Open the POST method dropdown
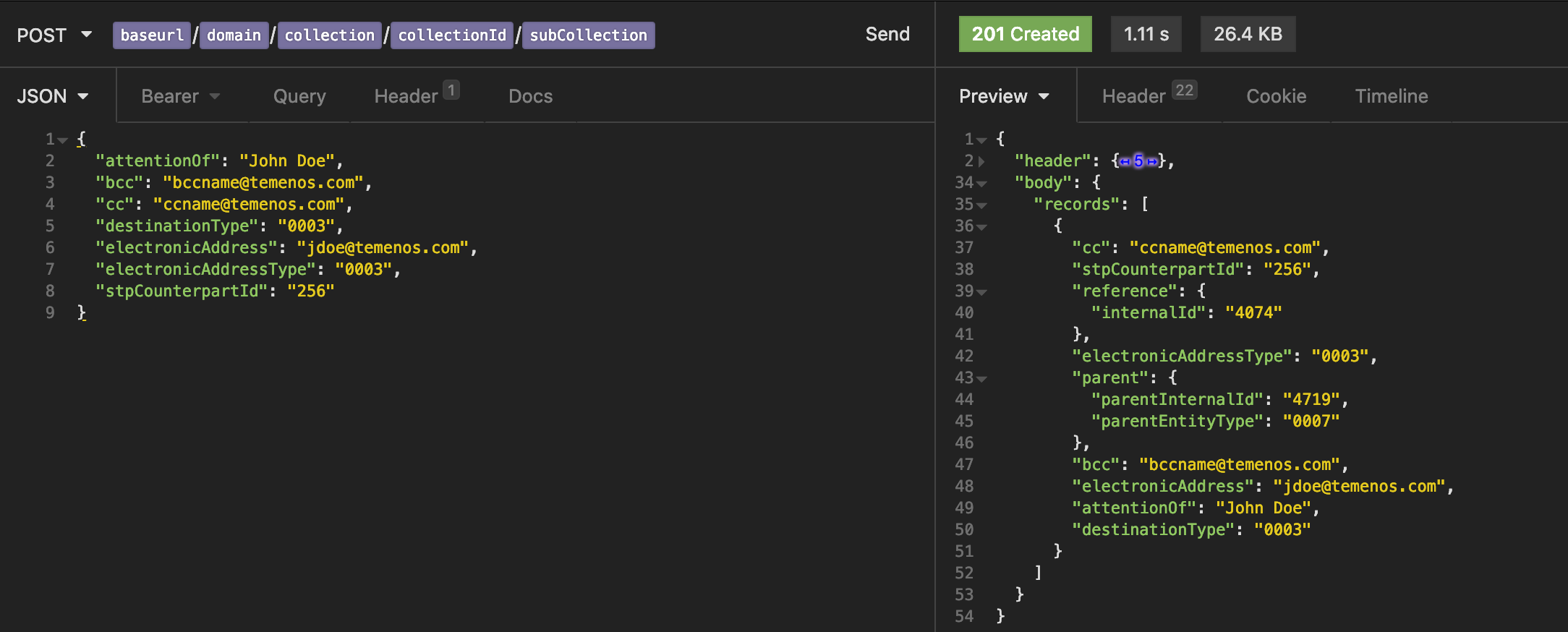Image resolution: width=1568 pixels, height=632 pixels. (54, 35)
